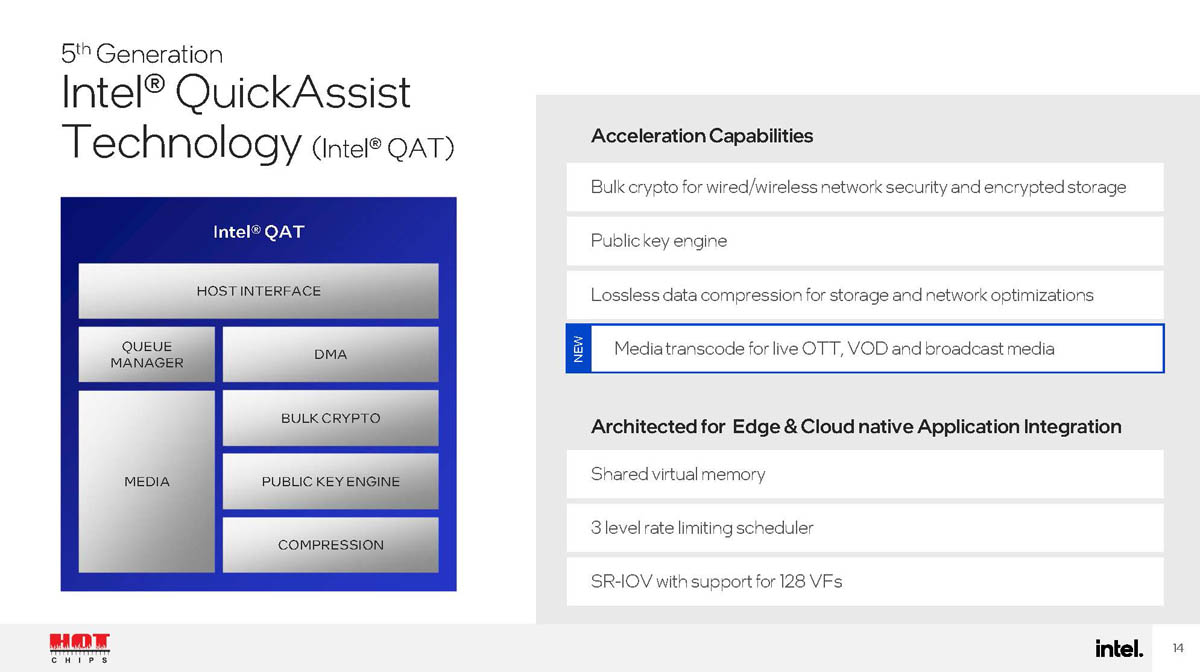The image size is (1200, 672).
Task: Select the QUEUE MANAGER block
Action: 147,354
